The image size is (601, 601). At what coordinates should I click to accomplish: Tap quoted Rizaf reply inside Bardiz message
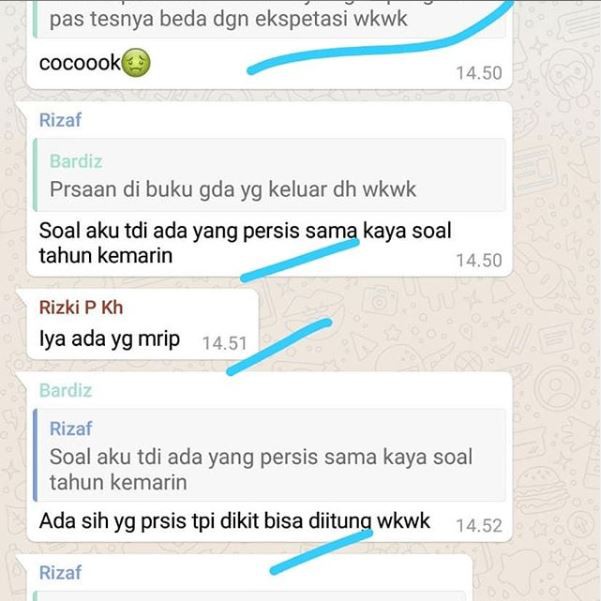point(270,455)
